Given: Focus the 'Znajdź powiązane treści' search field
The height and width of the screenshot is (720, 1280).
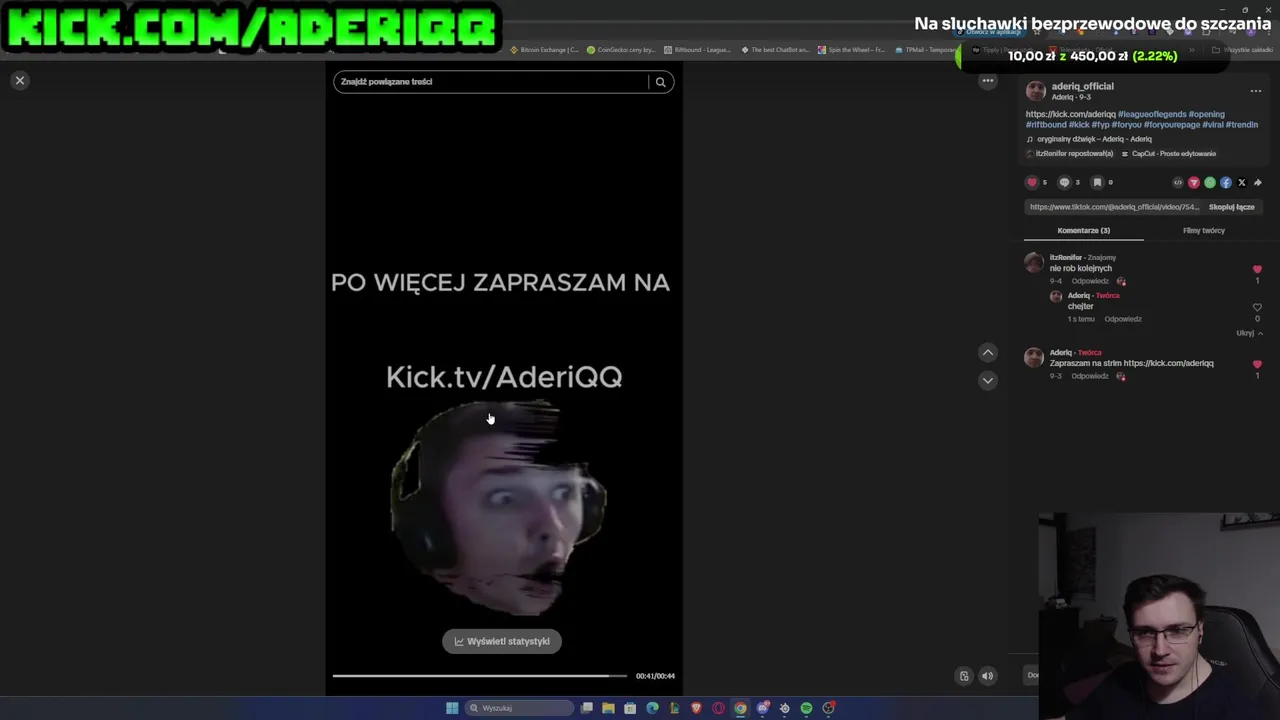Looking at the screenshot, I should [490, 82].
